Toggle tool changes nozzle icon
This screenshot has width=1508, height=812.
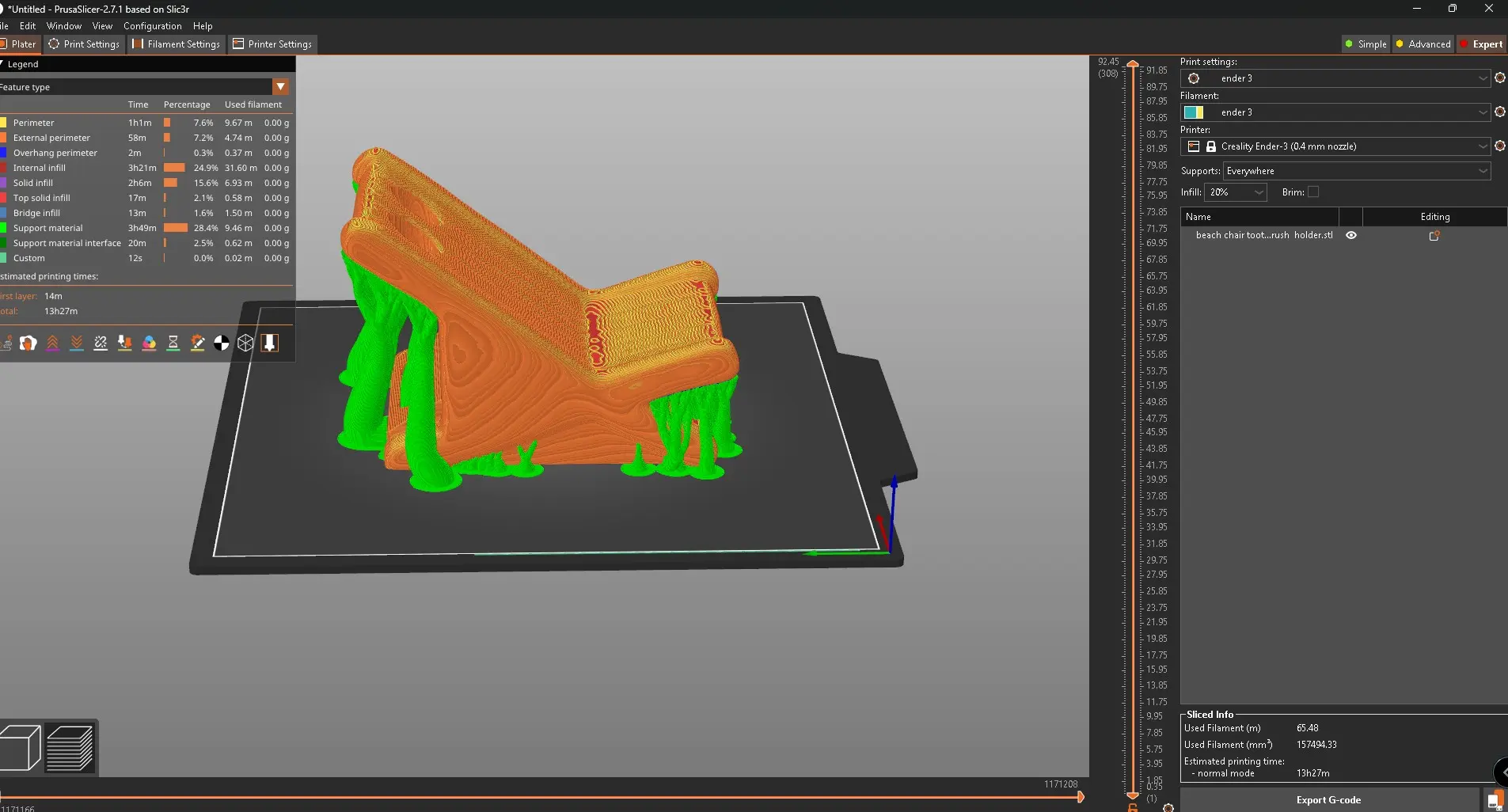pos(125,343)
